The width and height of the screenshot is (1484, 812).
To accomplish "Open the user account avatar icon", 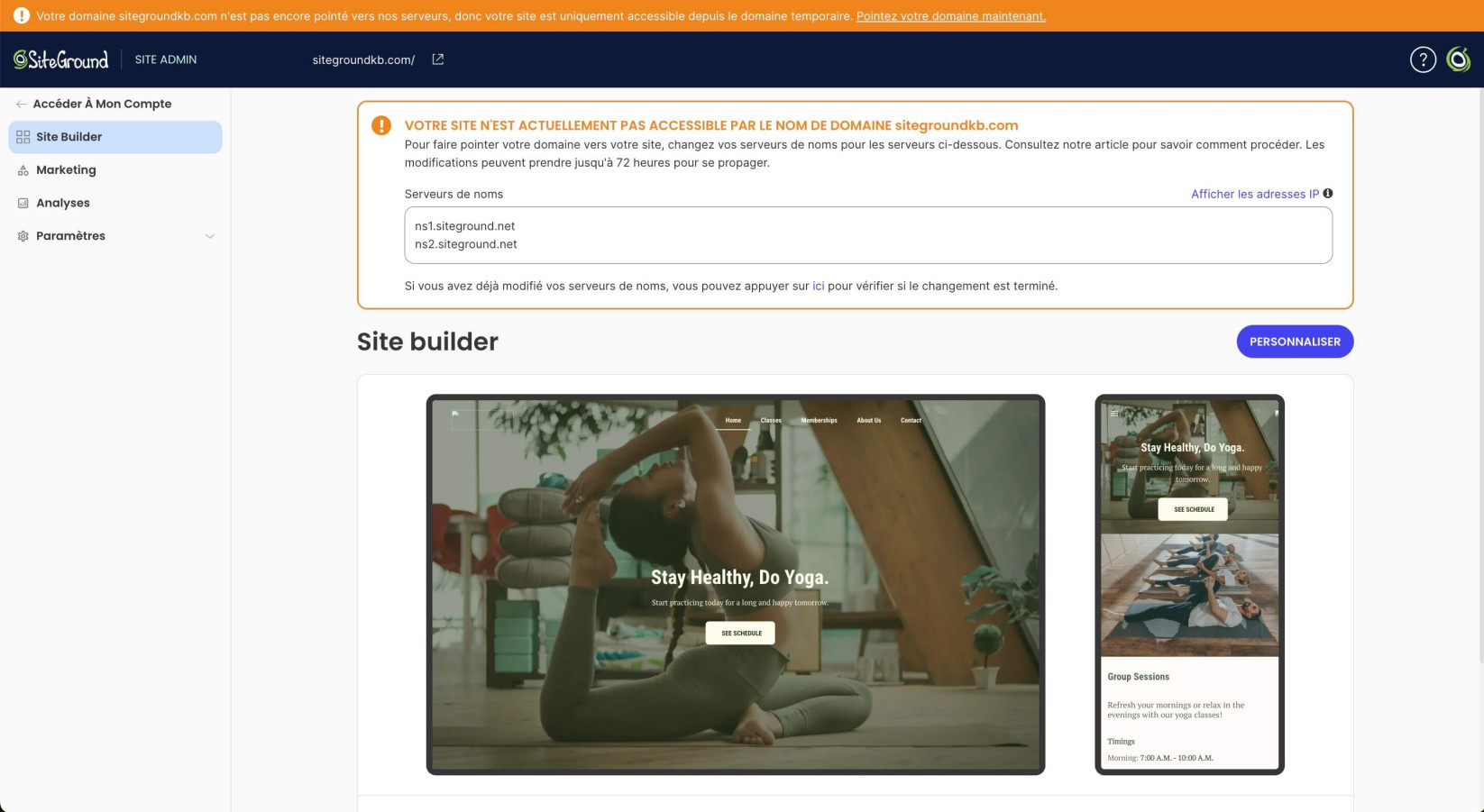I will coord(1459,59).
